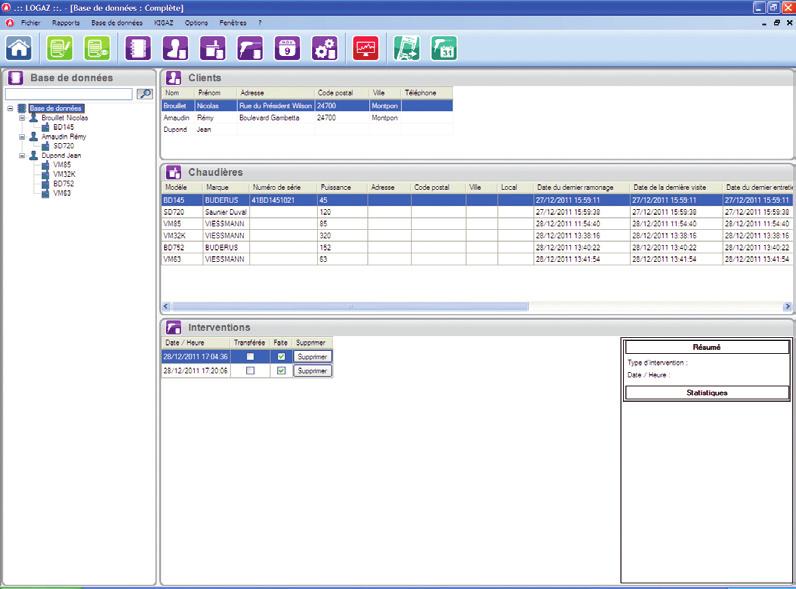The image size is (796, 589).
Task: Click the green transfer device icon
Action: 407,49
